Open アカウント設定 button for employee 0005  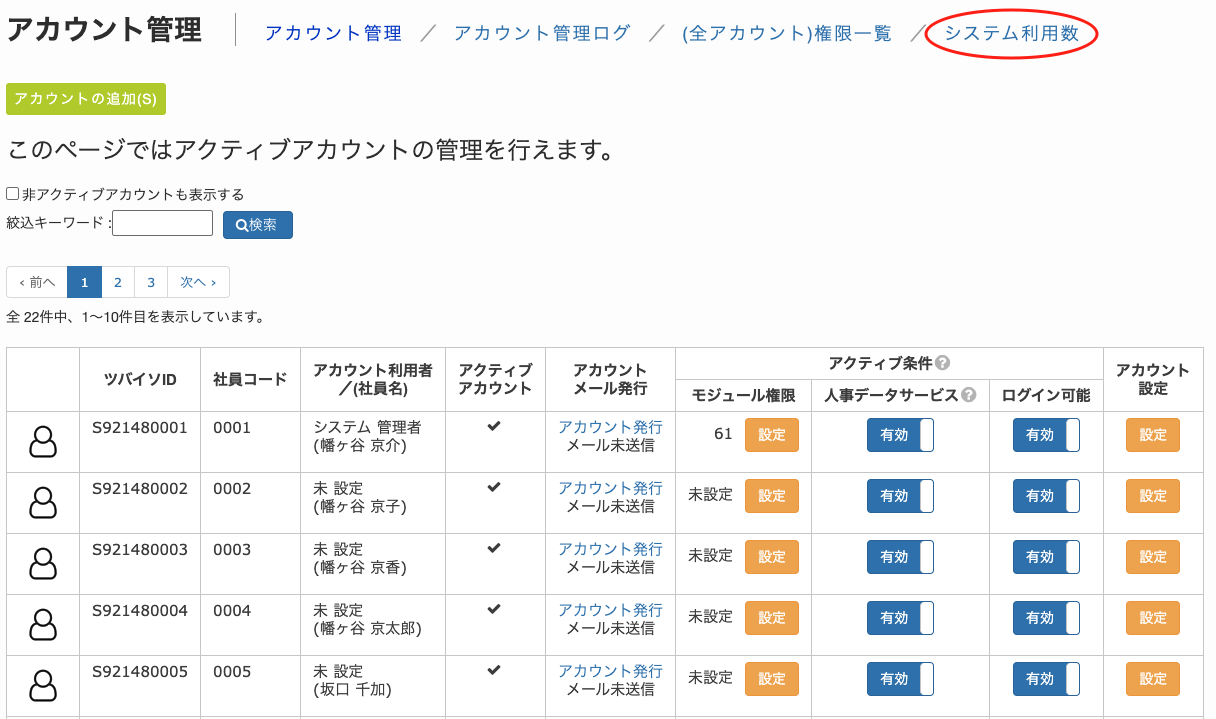point(1153,679)
